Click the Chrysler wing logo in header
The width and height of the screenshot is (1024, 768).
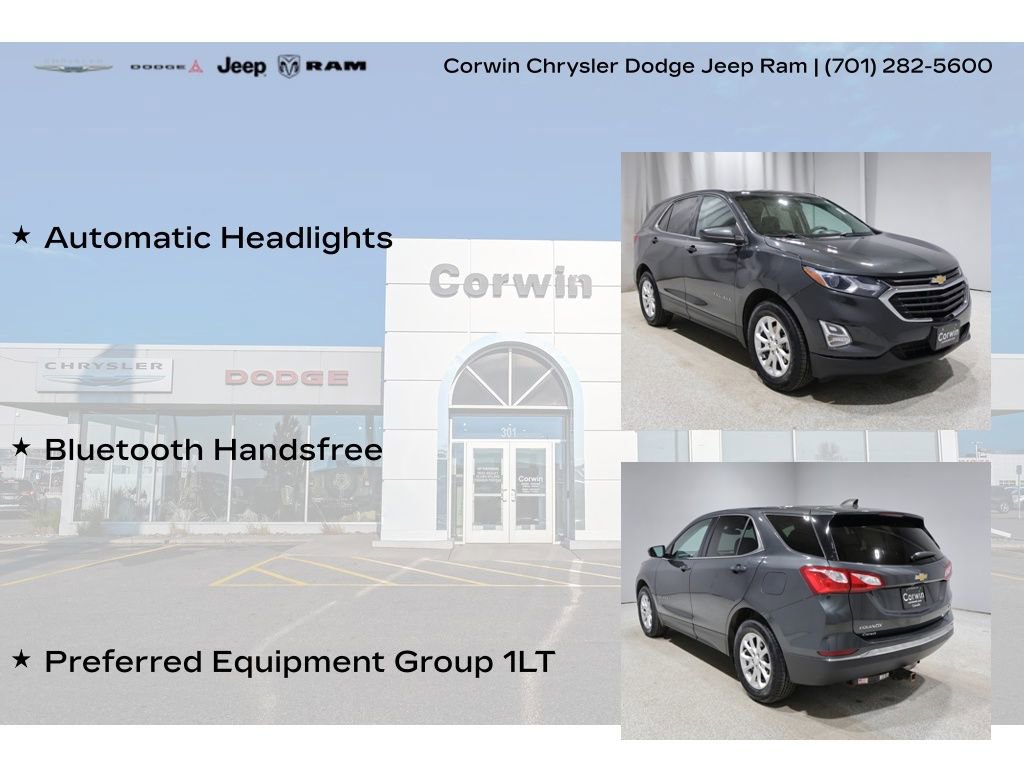74,66
